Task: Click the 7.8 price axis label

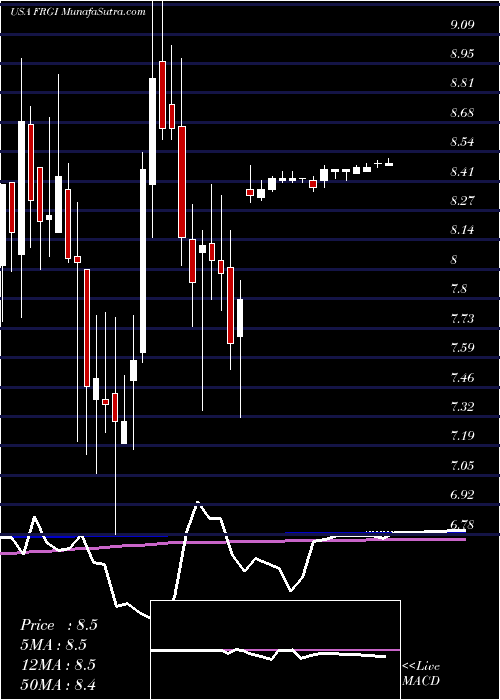Action: tap(459, 289)
